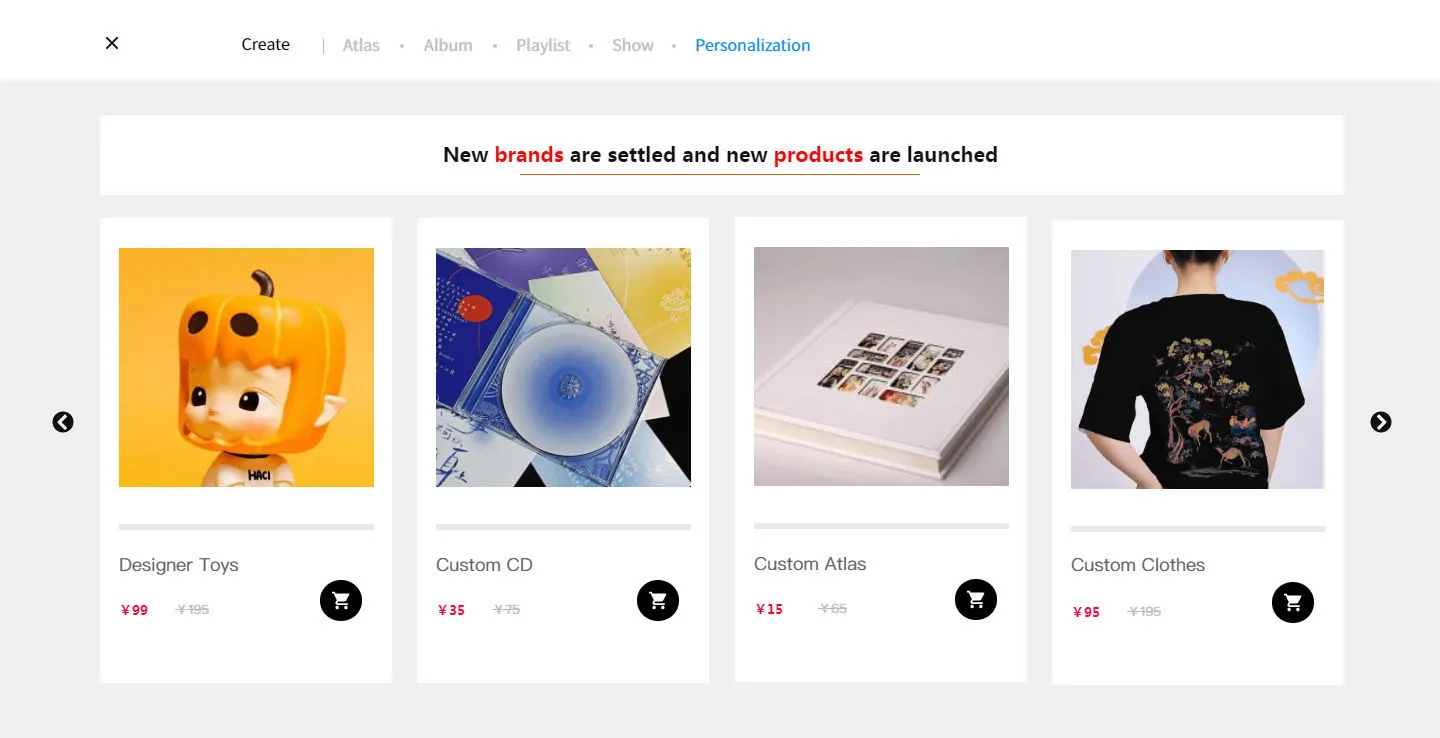This screenshot has width=1440, height=738.
Task: Switch to the Atlas tab
Action: click(361, 45)
